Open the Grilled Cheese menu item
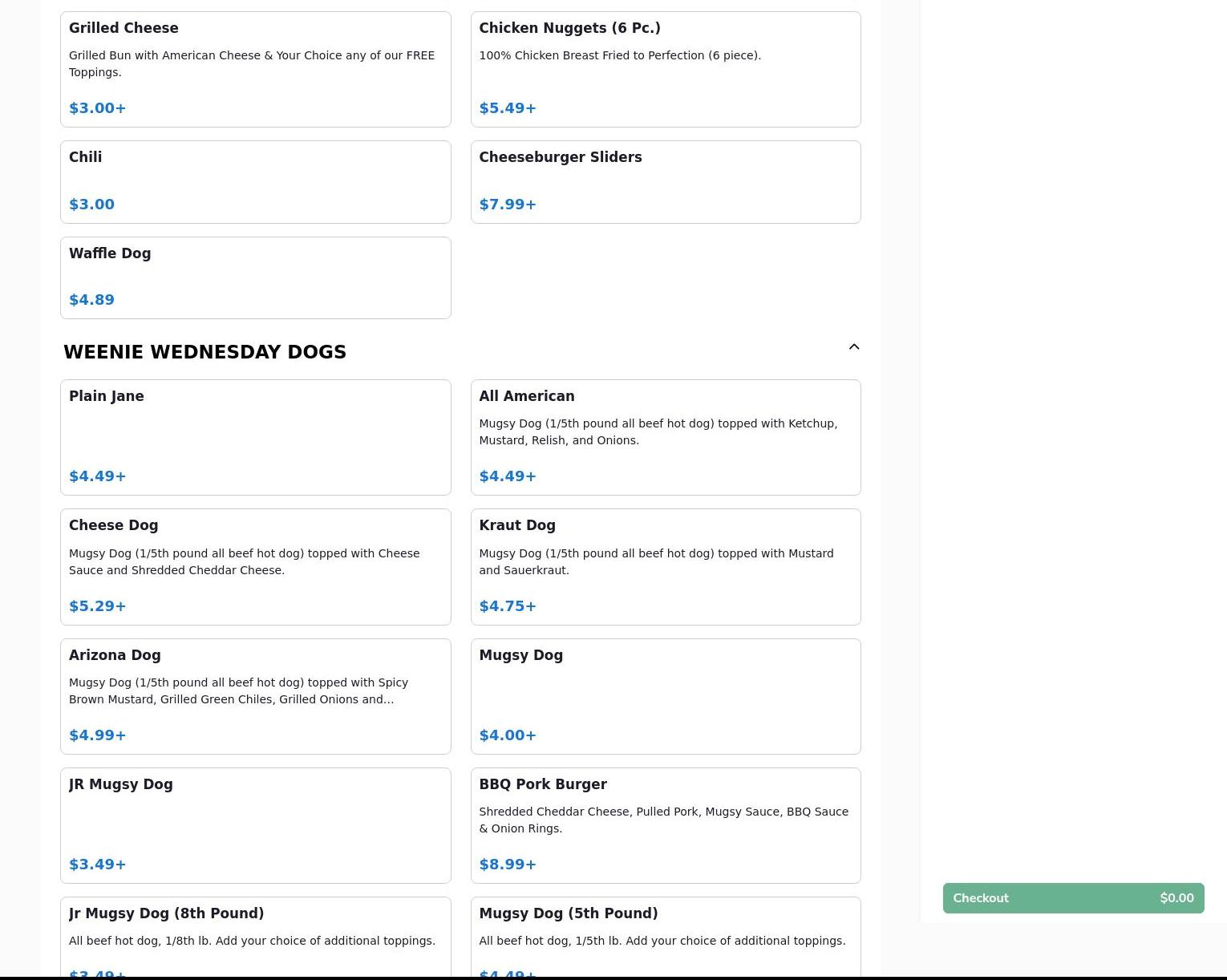Viewport: 1227px width, 980px height. tap(255, 69)
